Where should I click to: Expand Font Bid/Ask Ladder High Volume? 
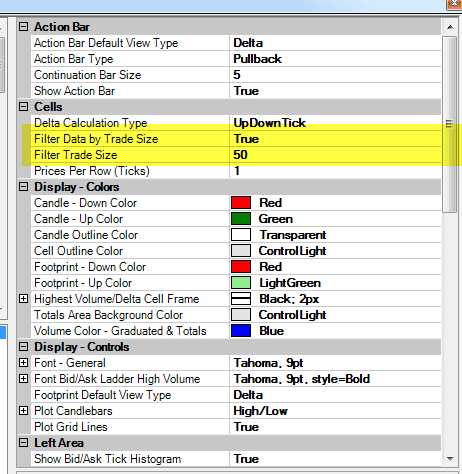(23, 379)
